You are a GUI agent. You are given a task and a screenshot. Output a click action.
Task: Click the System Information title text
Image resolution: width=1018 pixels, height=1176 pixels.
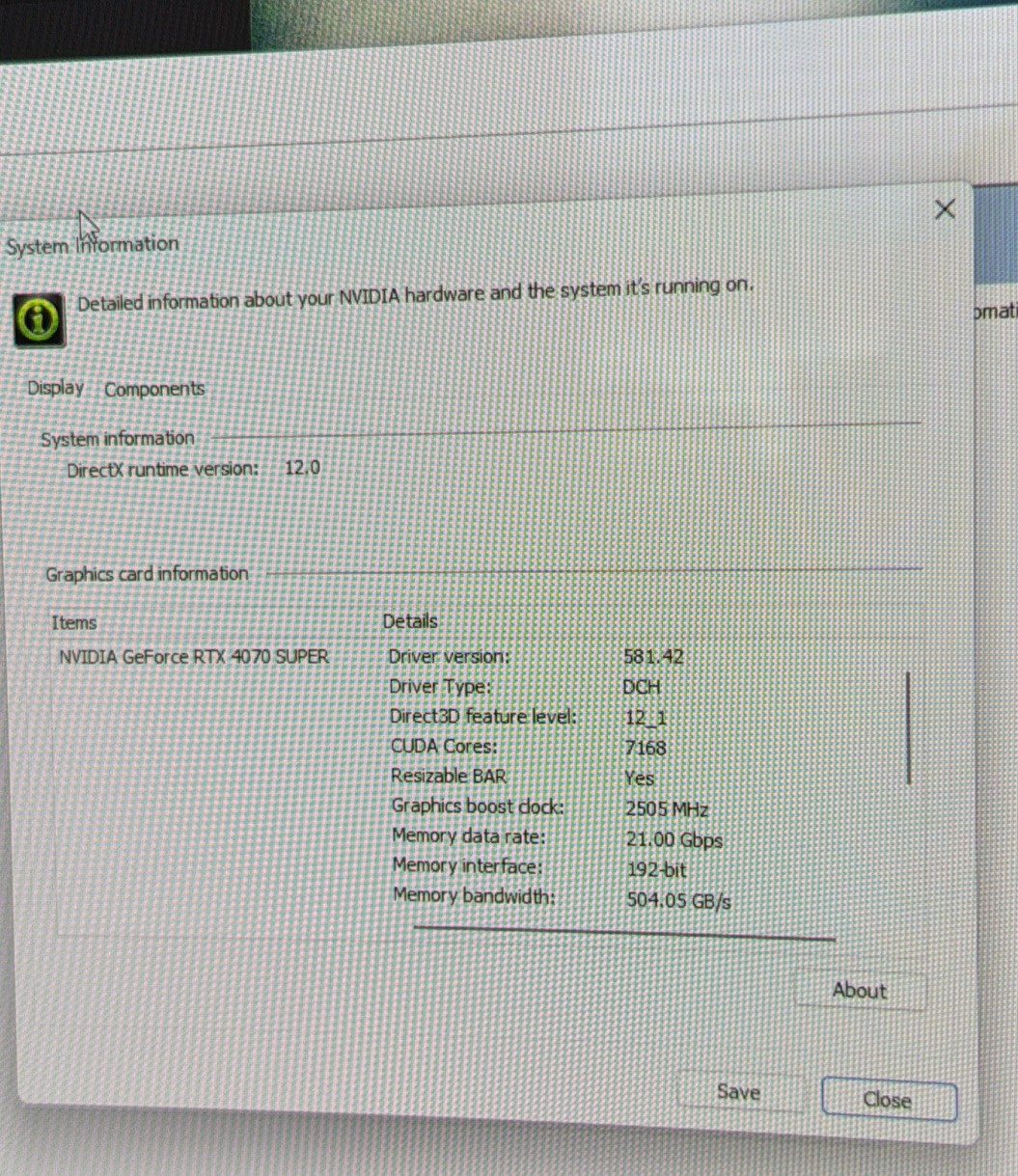[x=92, y=245]
